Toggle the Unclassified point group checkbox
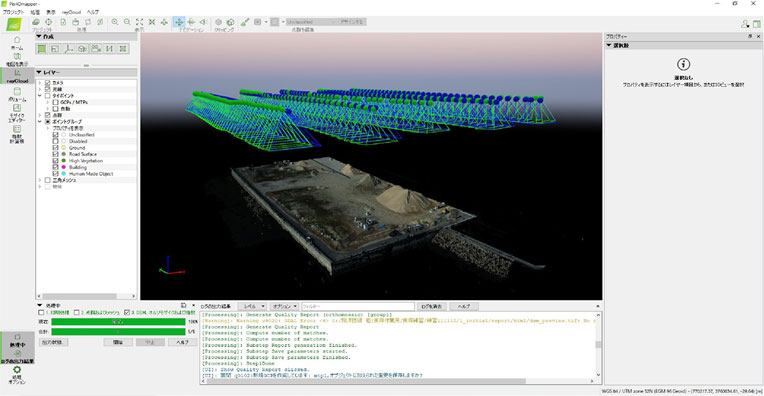The image size is (764, 396). (x=56, y=135)
